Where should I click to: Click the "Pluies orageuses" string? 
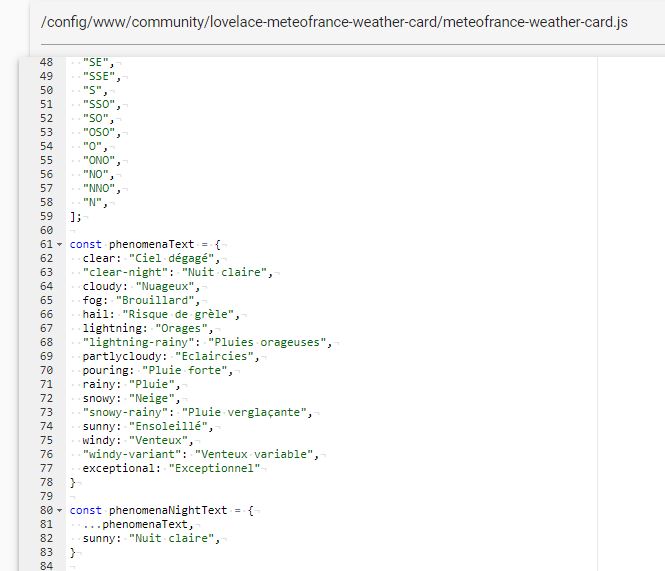(x=267, y=342)
